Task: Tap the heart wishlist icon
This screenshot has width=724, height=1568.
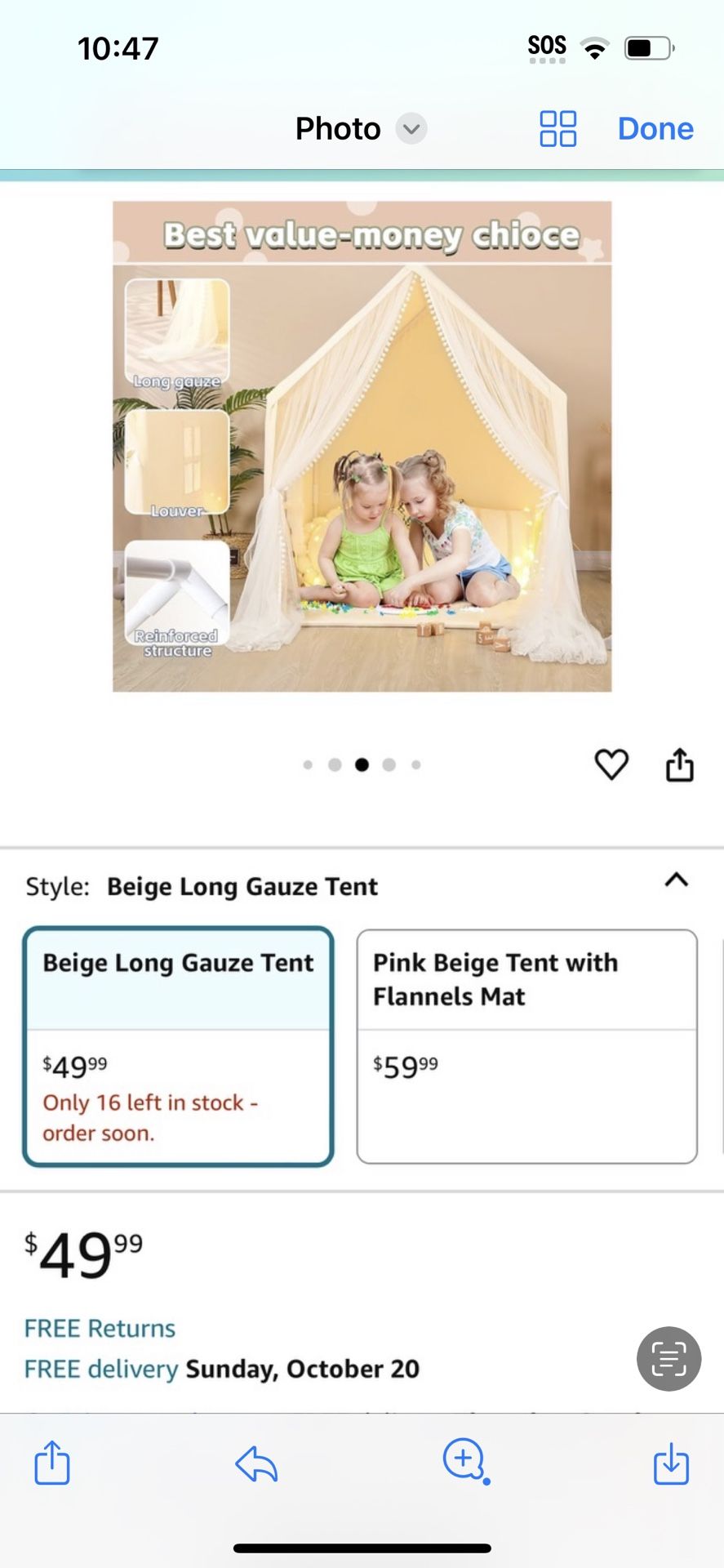Action: coord(611,764)
